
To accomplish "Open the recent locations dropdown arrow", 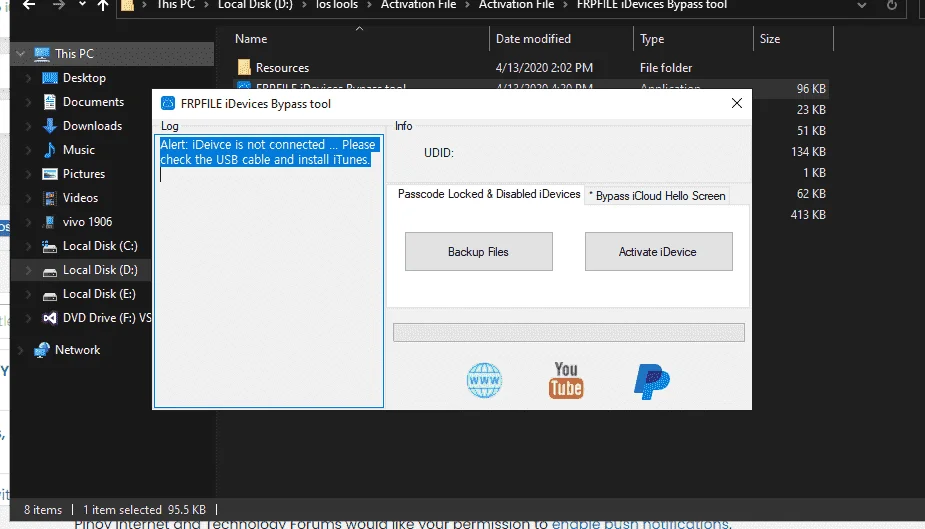I will coord(82,4).
